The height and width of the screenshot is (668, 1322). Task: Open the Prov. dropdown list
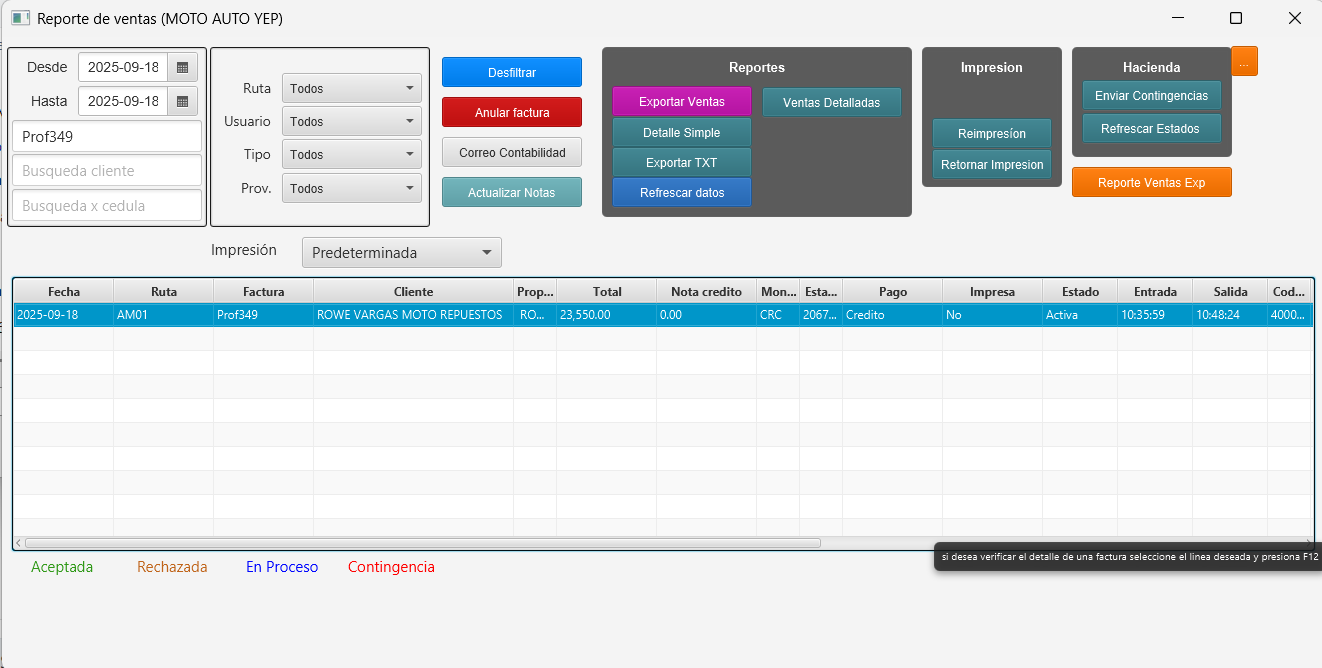coord(352,189)
